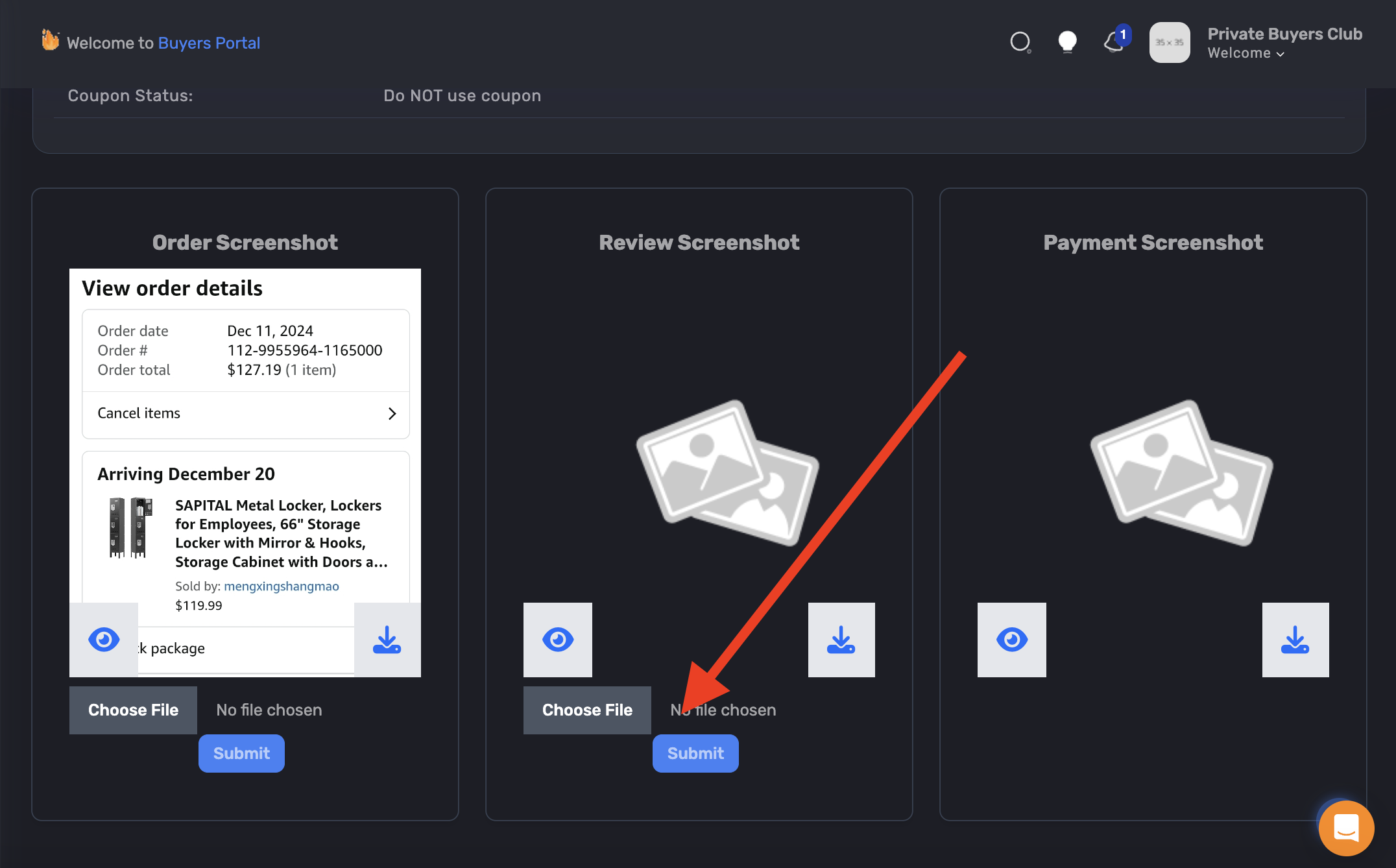Click the flame logo icon
The height and width of the screenshot is (868, 1396).
tap(50, 40)
